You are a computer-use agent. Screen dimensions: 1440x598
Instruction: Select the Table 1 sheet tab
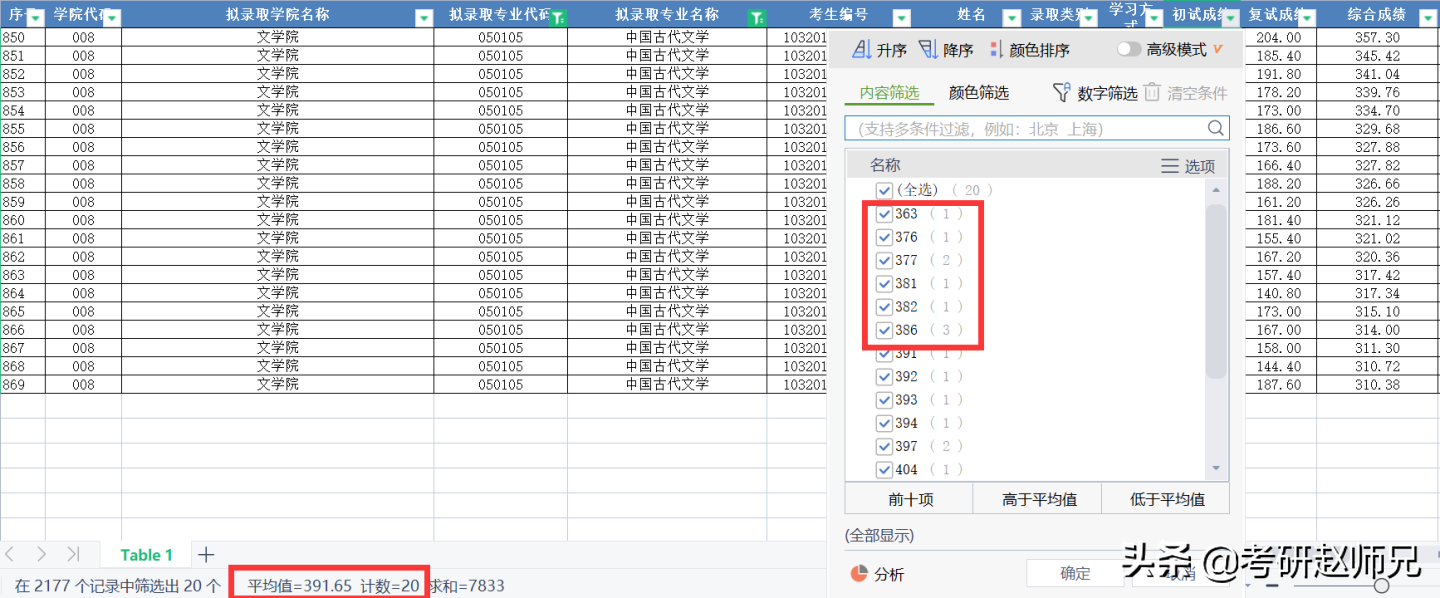tap(146, 554)
